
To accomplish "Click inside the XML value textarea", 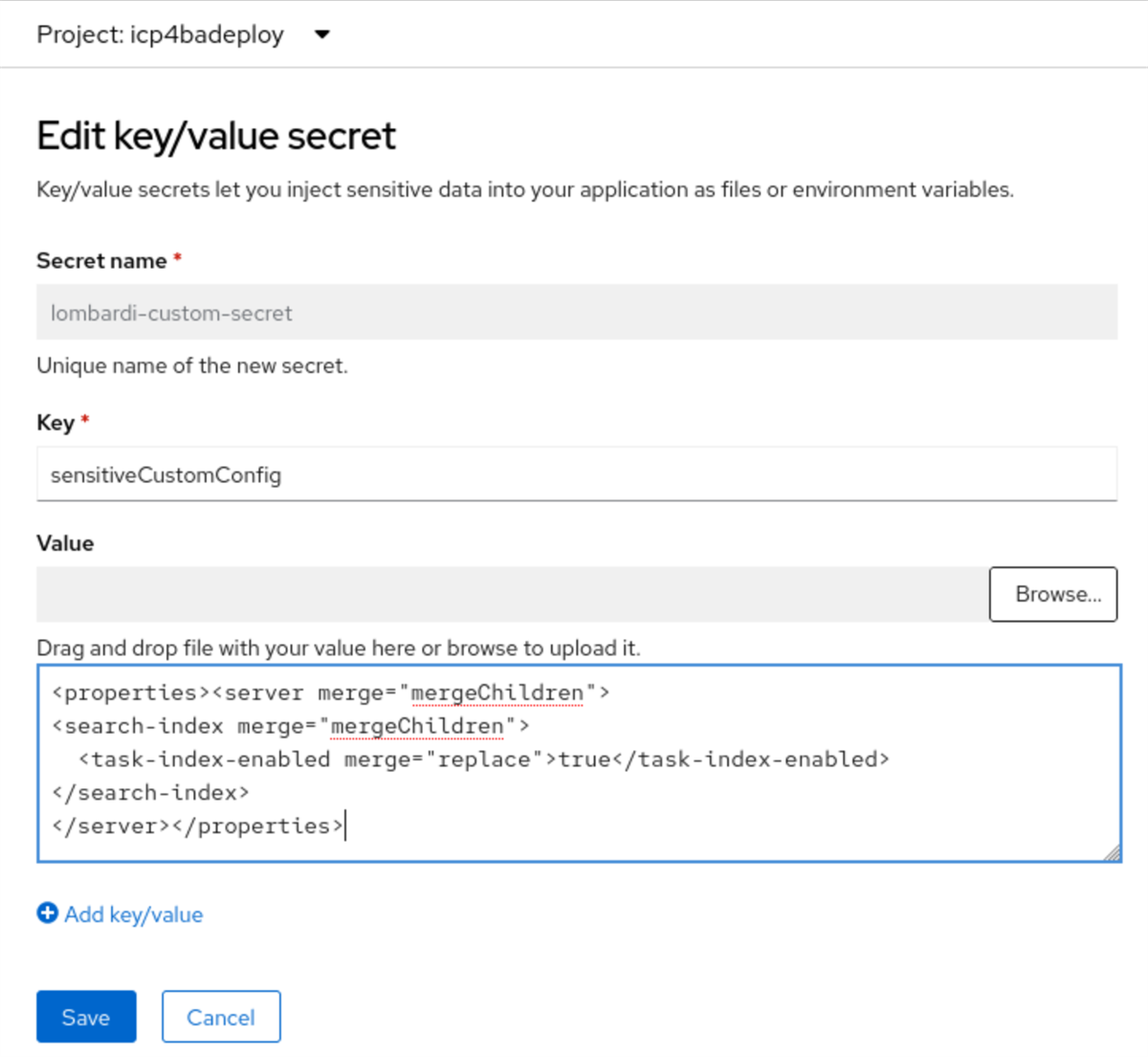I will pos(574,759).
